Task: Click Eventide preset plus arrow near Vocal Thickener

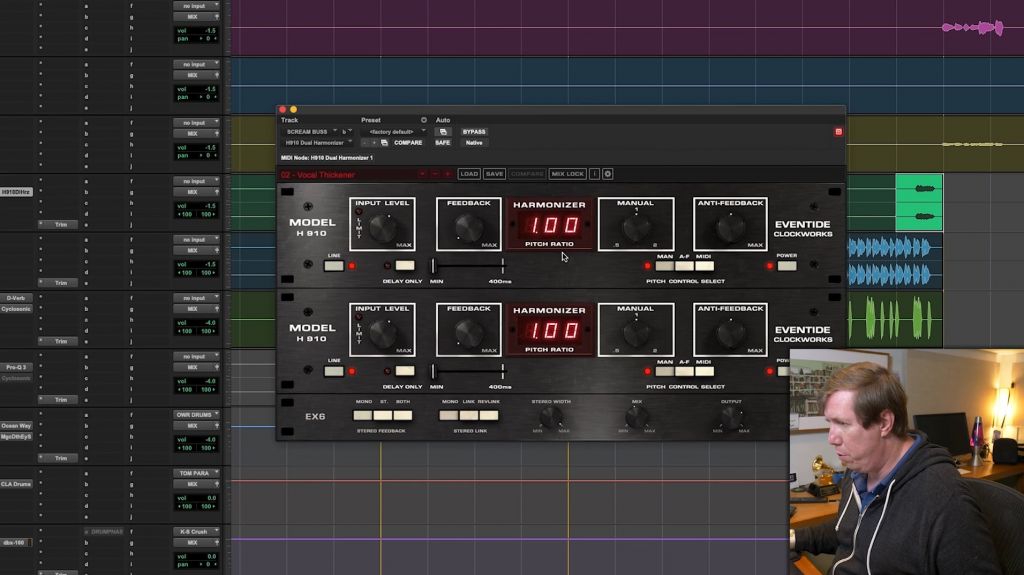Action: [447, 174]
